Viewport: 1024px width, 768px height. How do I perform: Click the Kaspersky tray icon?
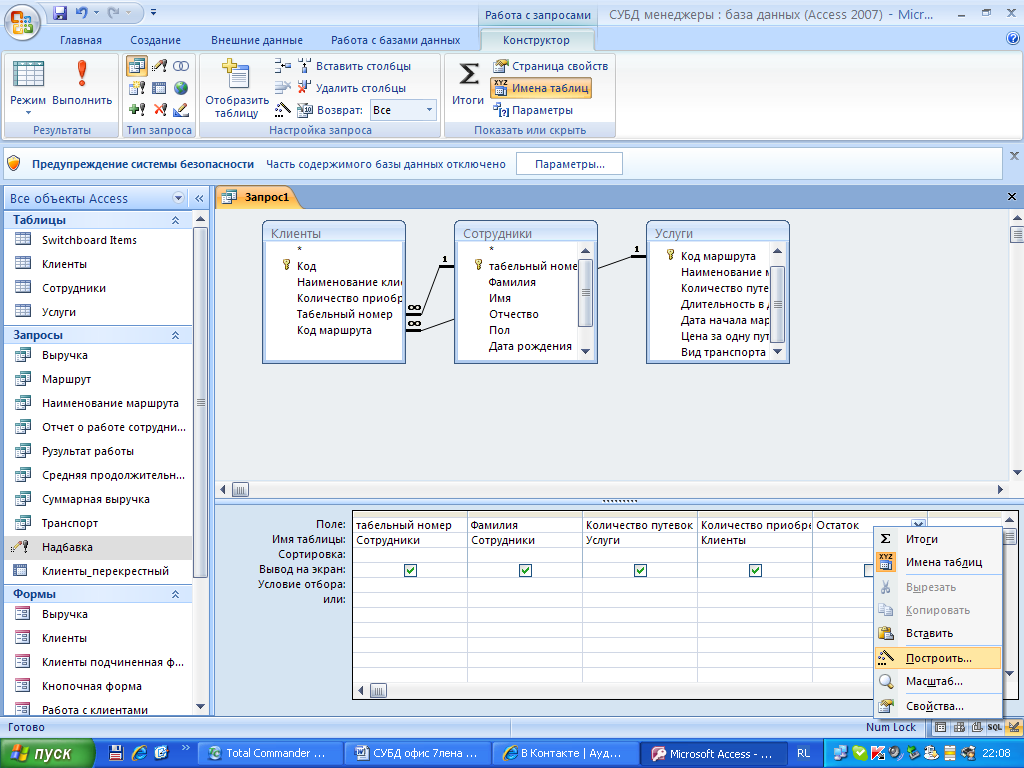tap(879, 753)
